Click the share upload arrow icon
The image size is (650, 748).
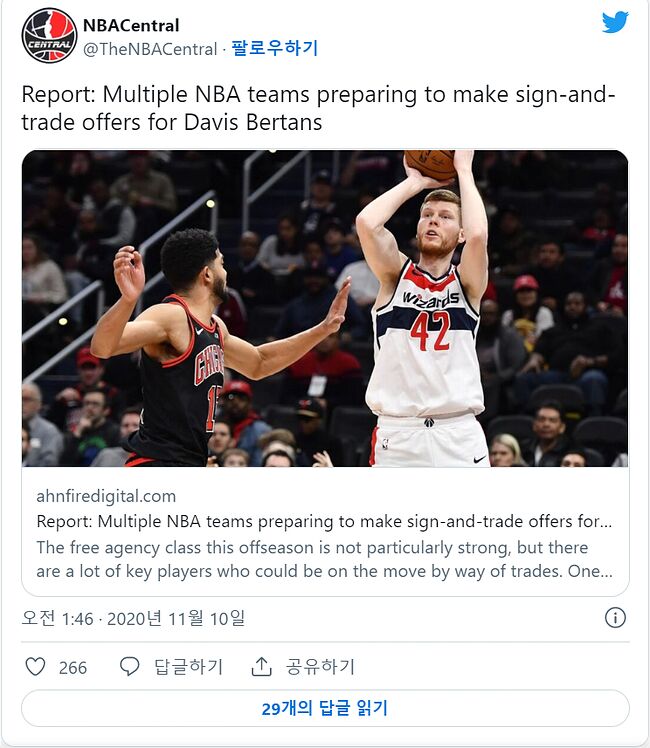point(261,666)
